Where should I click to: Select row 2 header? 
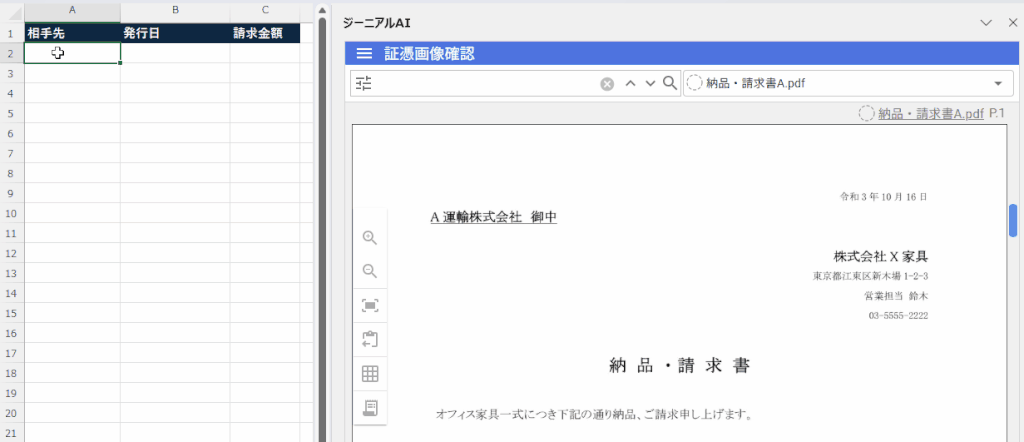tap(12, 54)
